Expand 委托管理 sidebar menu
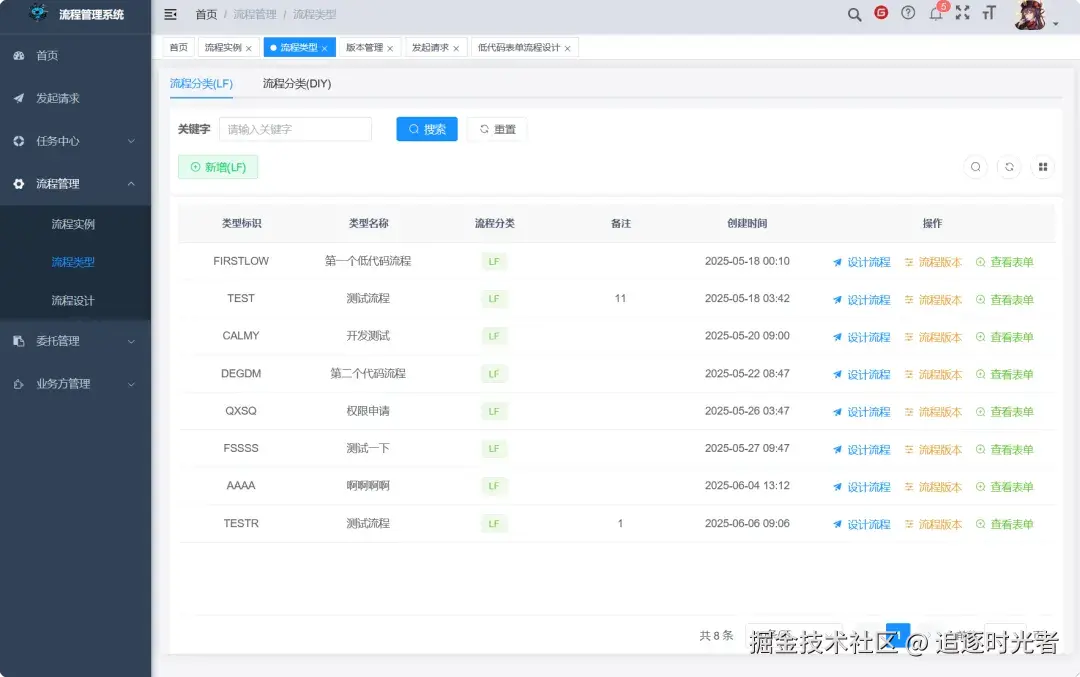 [x=75, y=341]
